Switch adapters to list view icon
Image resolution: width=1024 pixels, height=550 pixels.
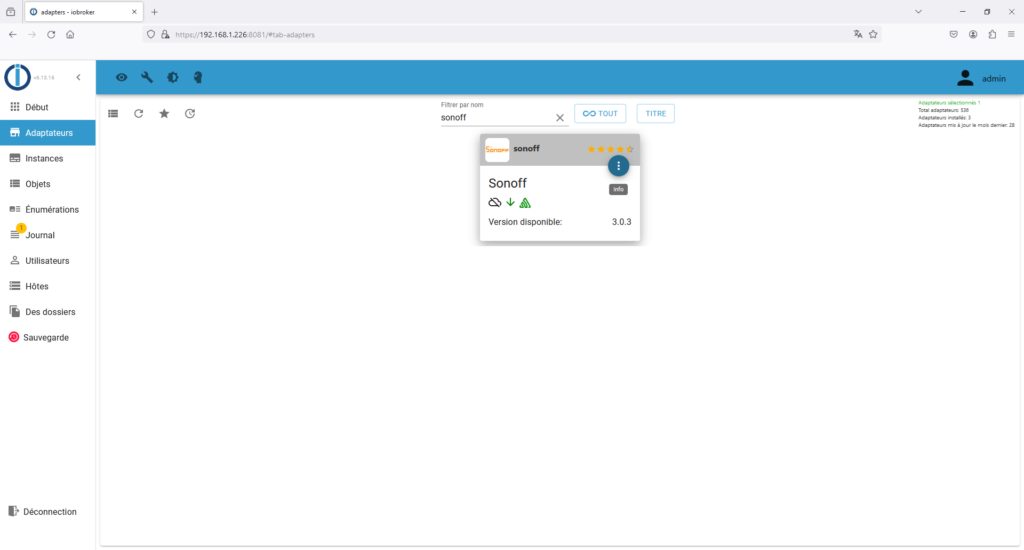pyautogui.click(x=113, y=114)
